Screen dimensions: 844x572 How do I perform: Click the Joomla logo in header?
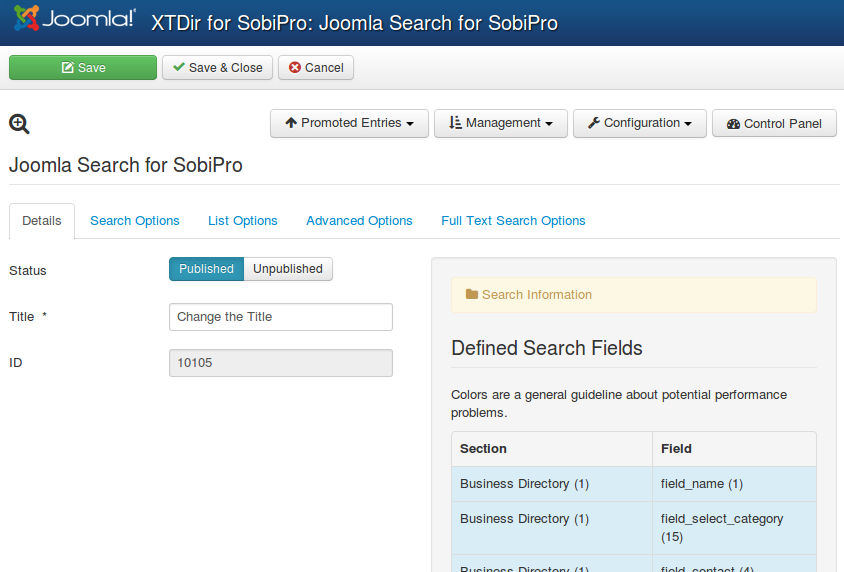[x=74, y=18]
